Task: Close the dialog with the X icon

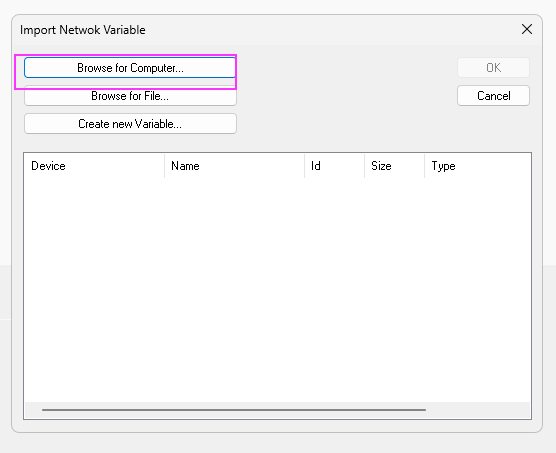Action: pos(527,29)
